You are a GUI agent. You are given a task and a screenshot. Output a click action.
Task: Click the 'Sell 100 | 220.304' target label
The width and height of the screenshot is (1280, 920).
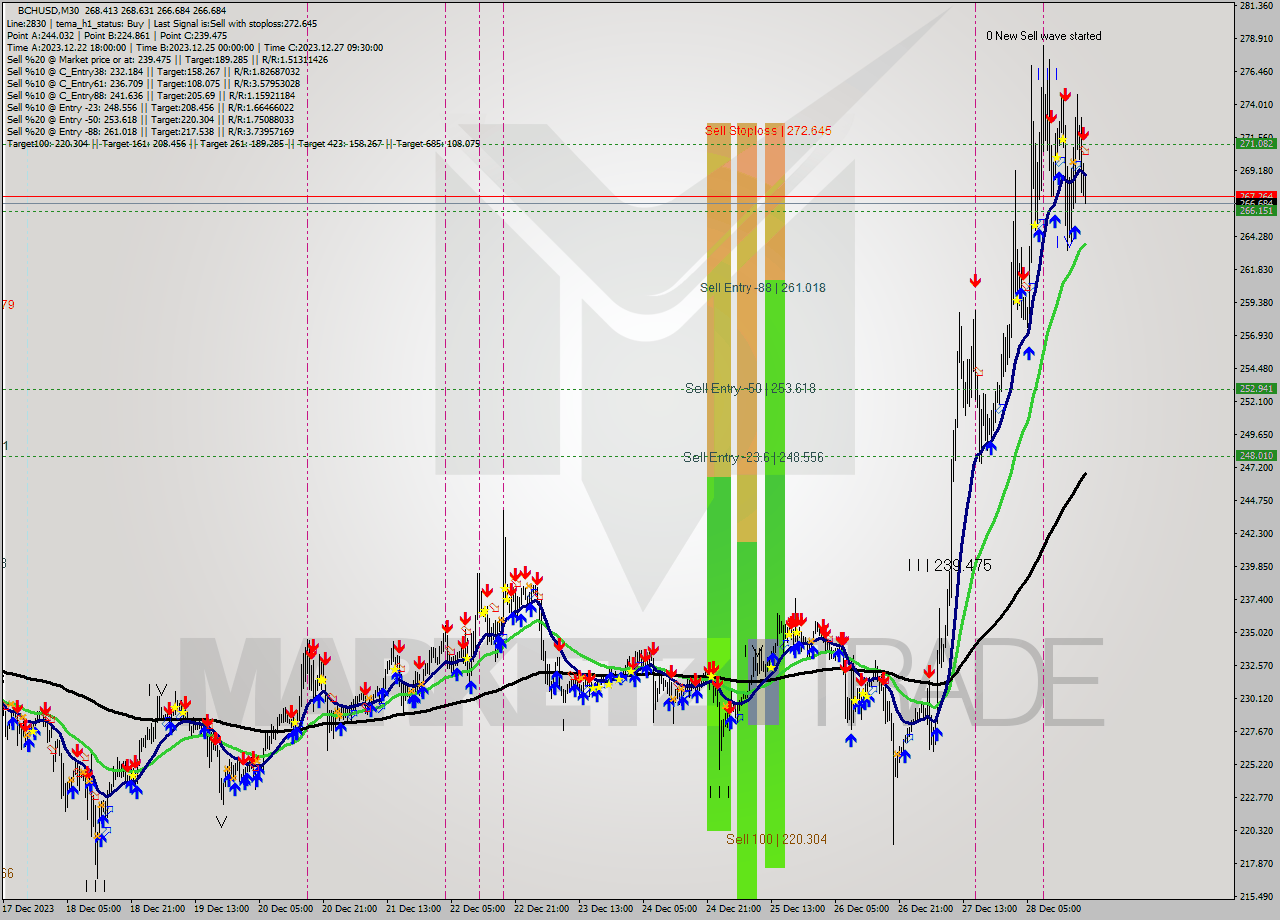[x=777, y=840]
